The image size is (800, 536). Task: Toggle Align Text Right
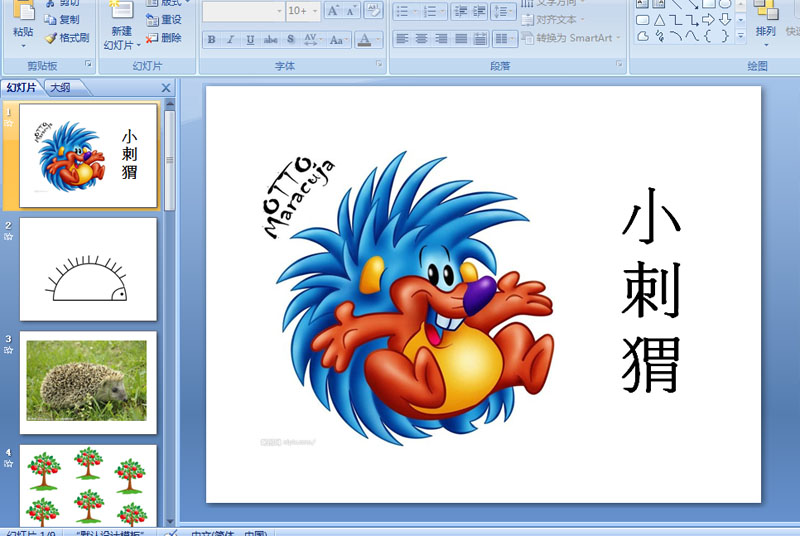[441, 39]
